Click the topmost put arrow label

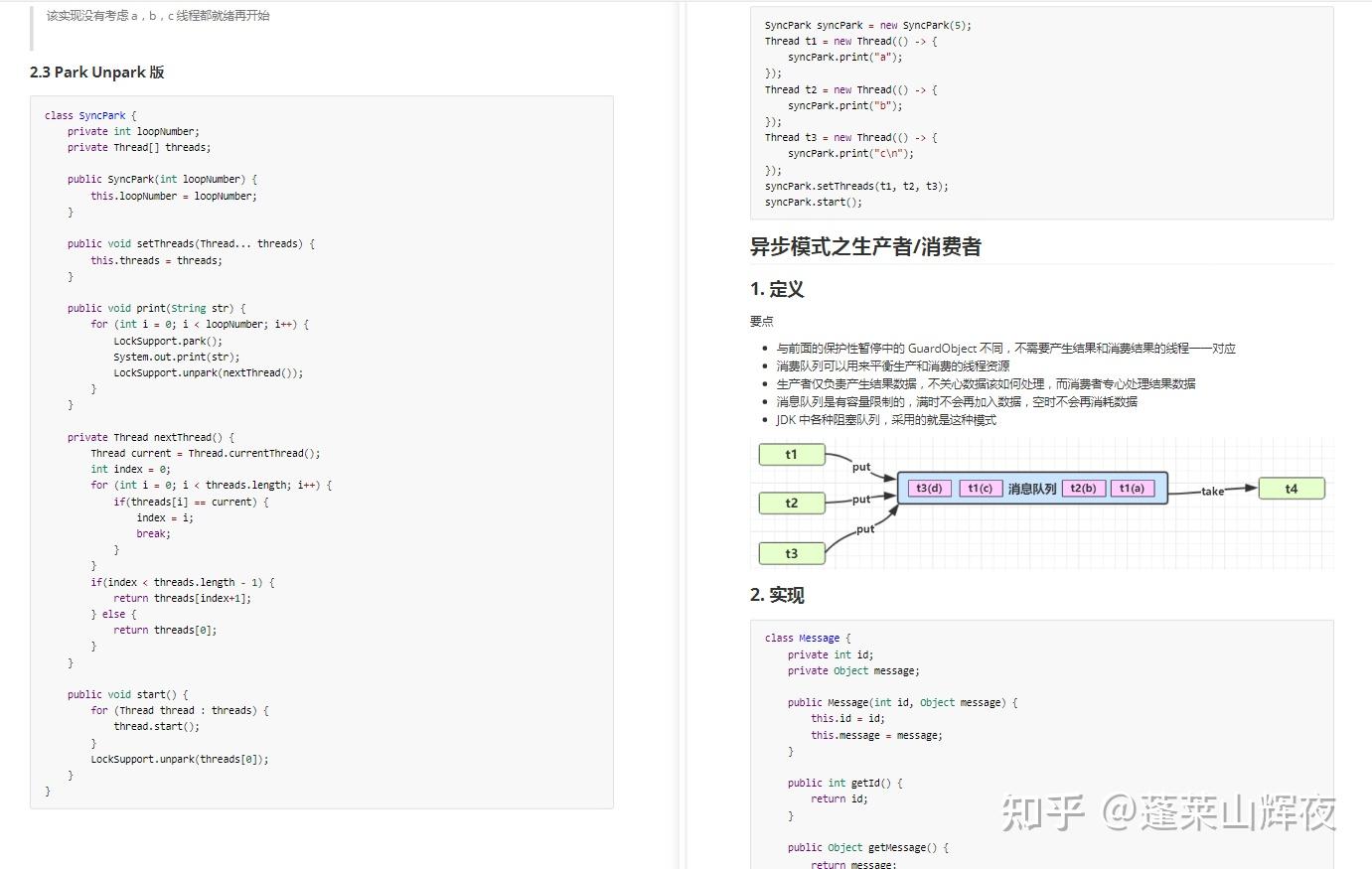[861, 467]
